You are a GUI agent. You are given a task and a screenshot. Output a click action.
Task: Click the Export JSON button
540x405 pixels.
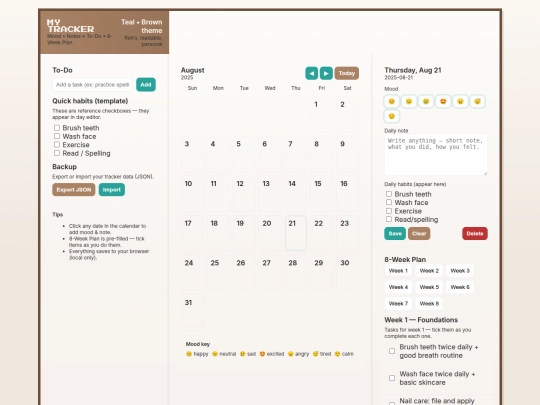pos(74,190)
